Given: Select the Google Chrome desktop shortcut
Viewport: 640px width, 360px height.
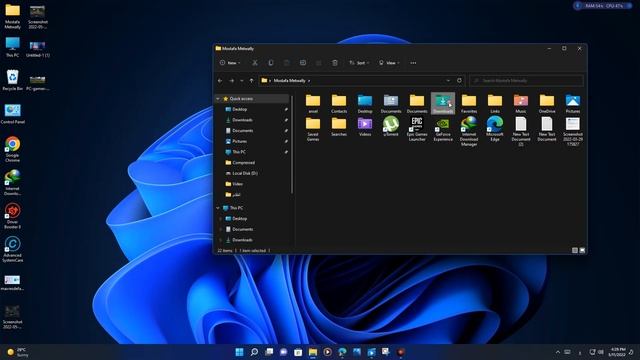Looking at the screenshot, I should [13, 149].
